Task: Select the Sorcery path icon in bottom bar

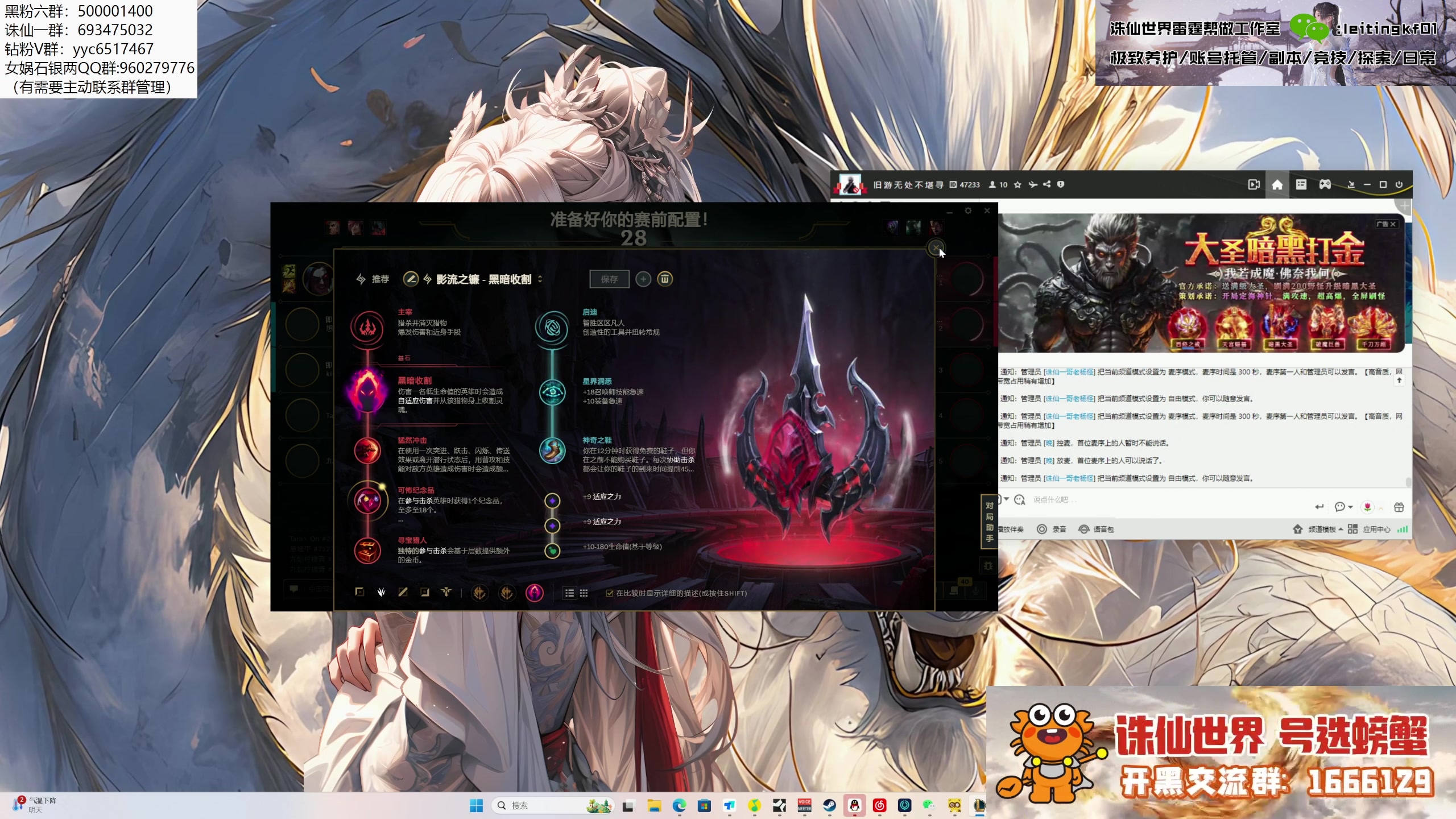Action: click(x=403, y=592)
